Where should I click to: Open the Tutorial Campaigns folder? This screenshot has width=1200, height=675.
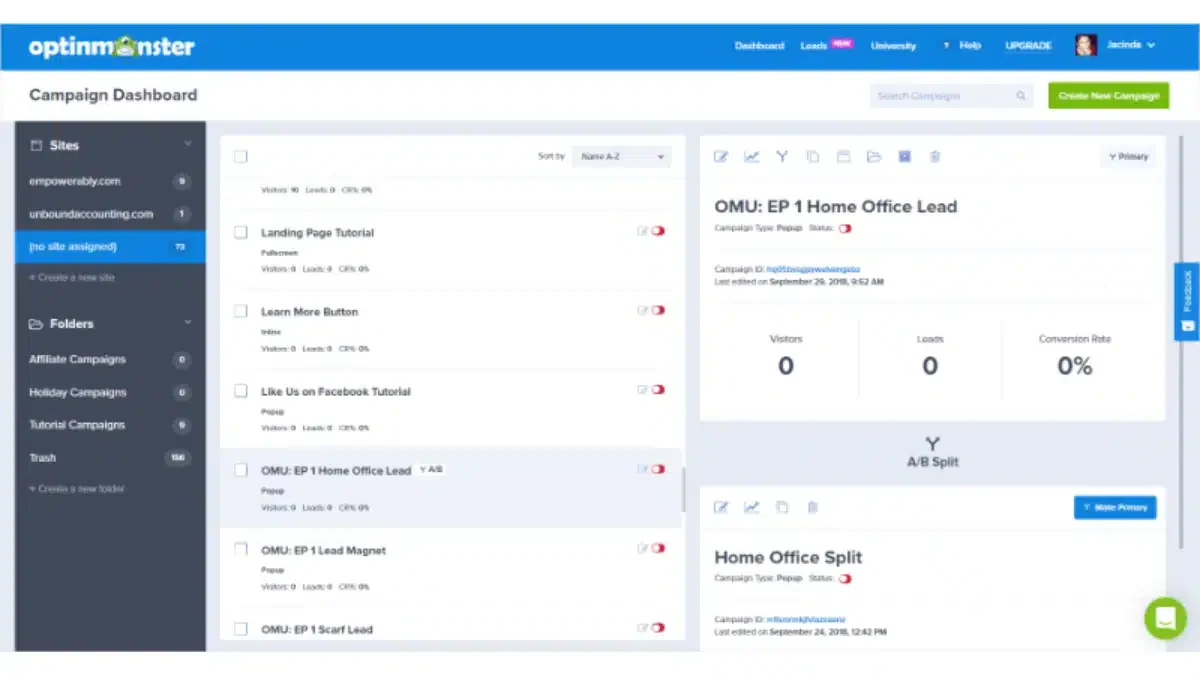click(x=110, y=425)
